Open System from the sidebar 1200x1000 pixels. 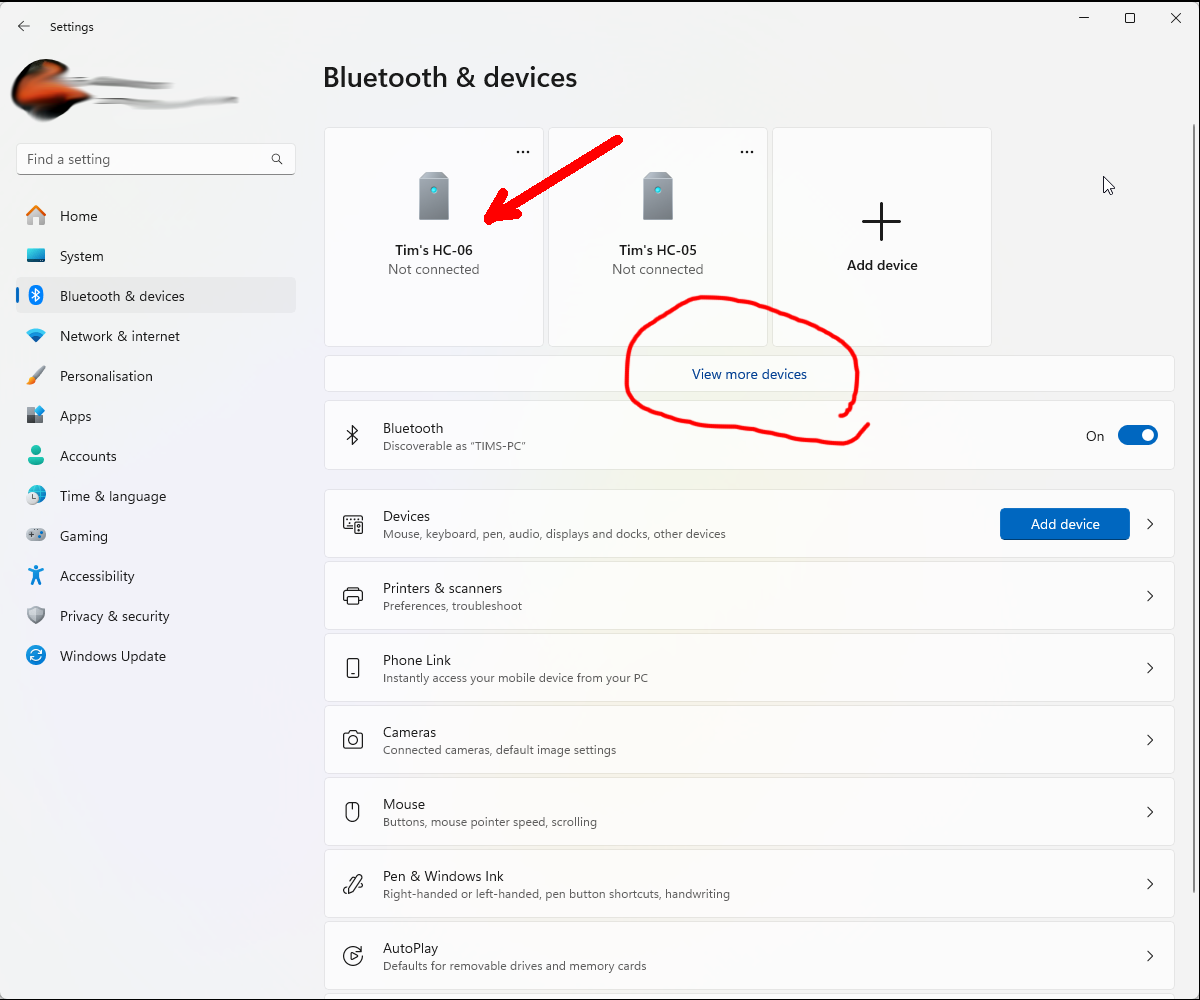80,255
